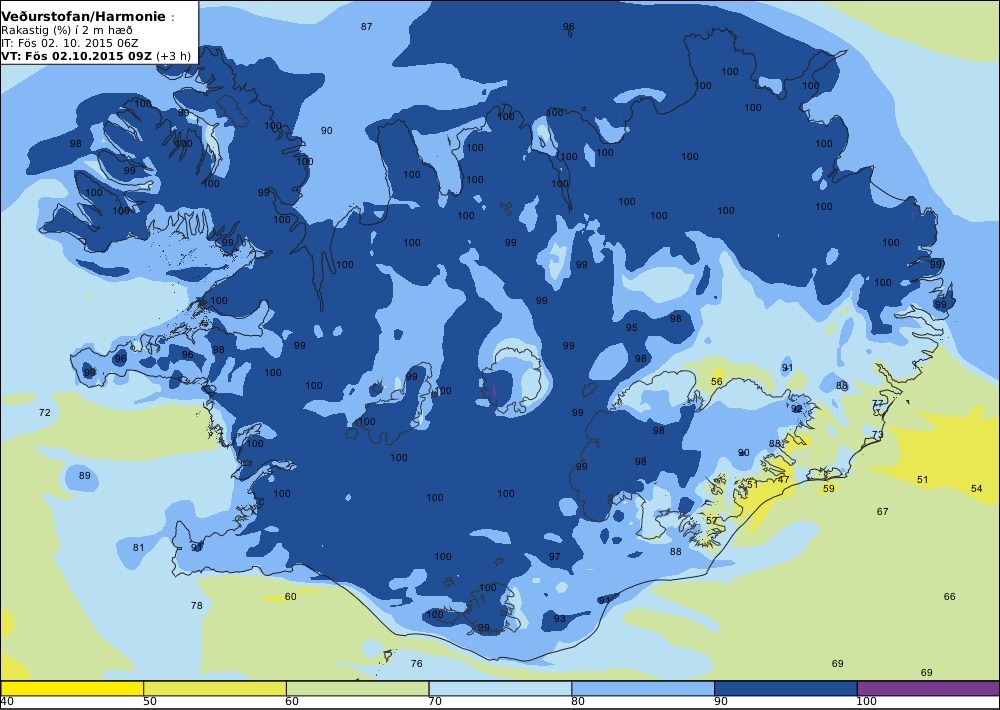The image size is (1000, 710).
Task: Click the '72' humidity value
Action: coord(45,412)
